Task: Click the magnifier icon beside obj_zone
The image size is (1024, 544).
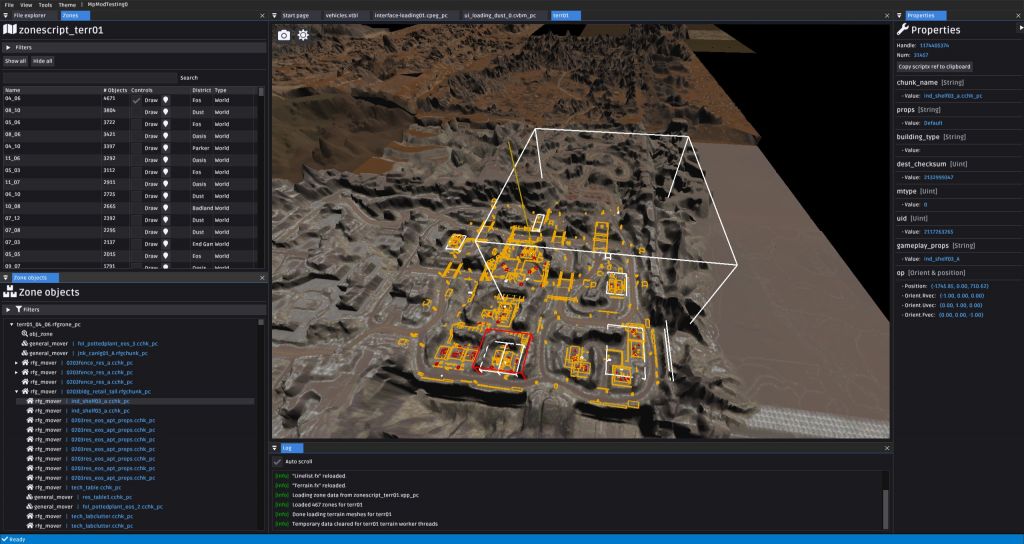Action: pos(23,334)
